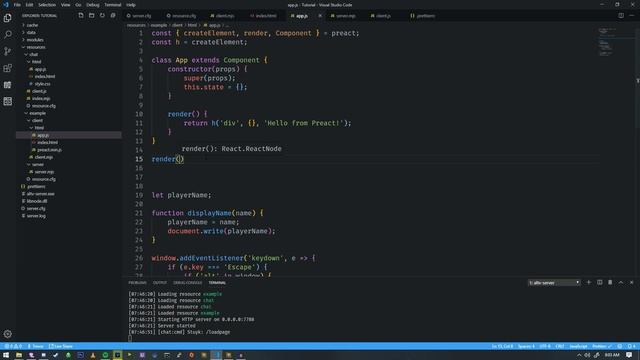Screen dimensions: 640x360
Task: Open the Search view in activity bar
Action: point(8,35)
